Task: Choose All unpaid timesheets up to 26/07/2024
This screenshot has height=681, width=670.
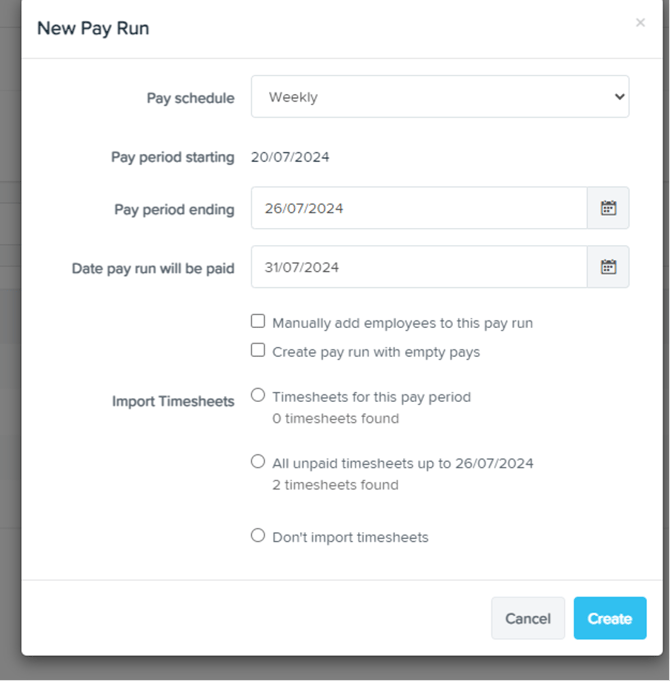Action: 258,462
